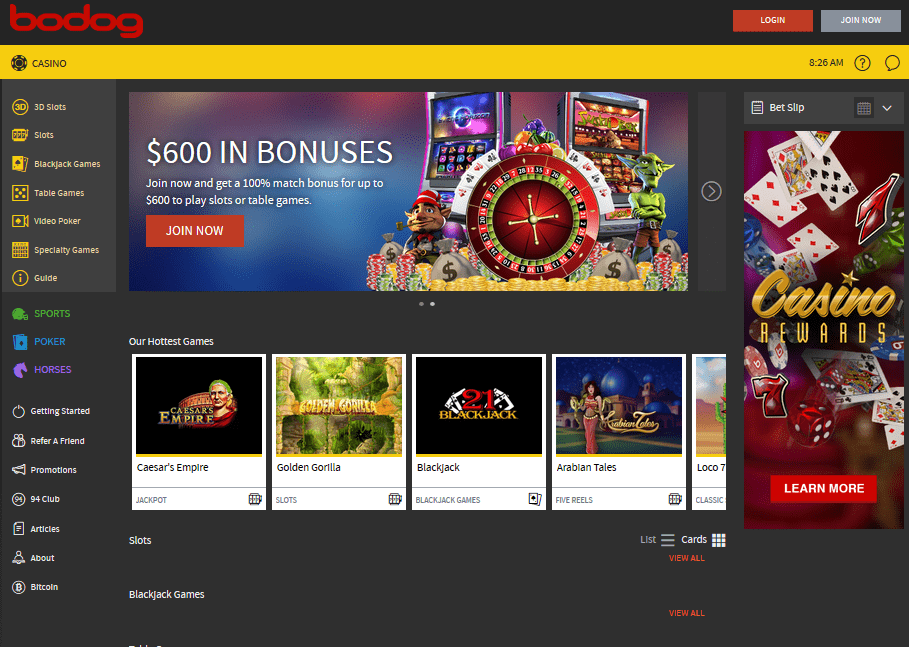Advance banner with next arrow
This screenshot has height=647, width=909.
711,191
